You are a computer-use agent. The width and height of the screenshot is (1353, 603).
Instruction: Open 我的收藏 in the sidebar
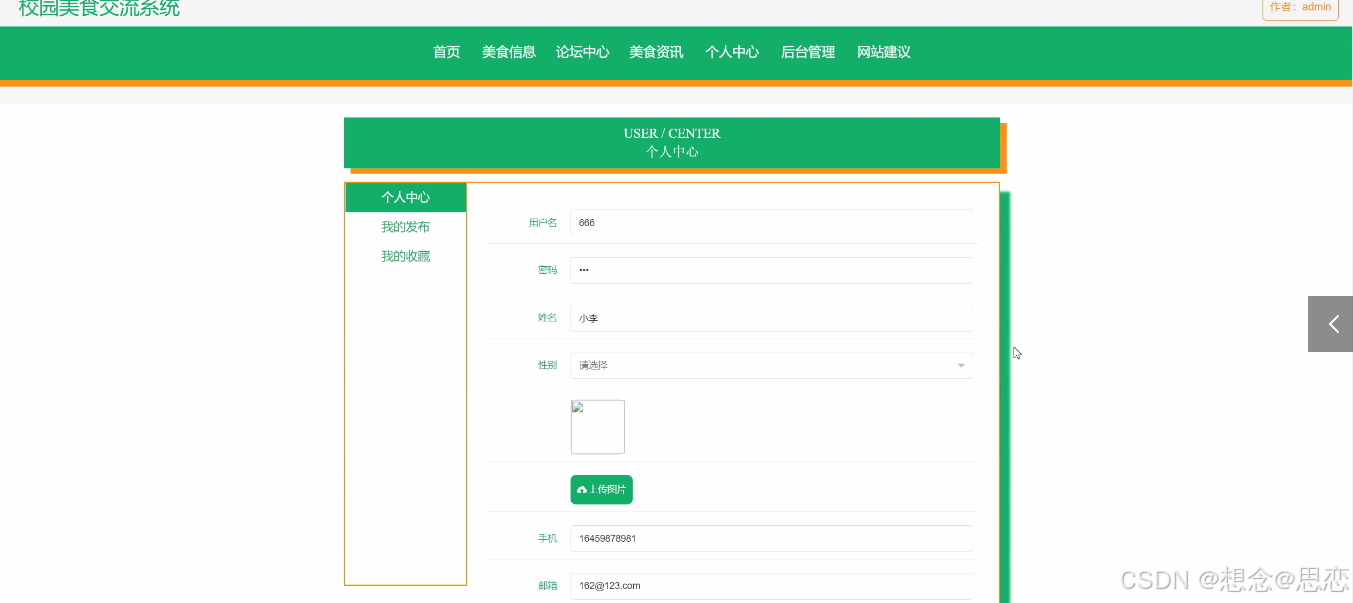[406, 256]
